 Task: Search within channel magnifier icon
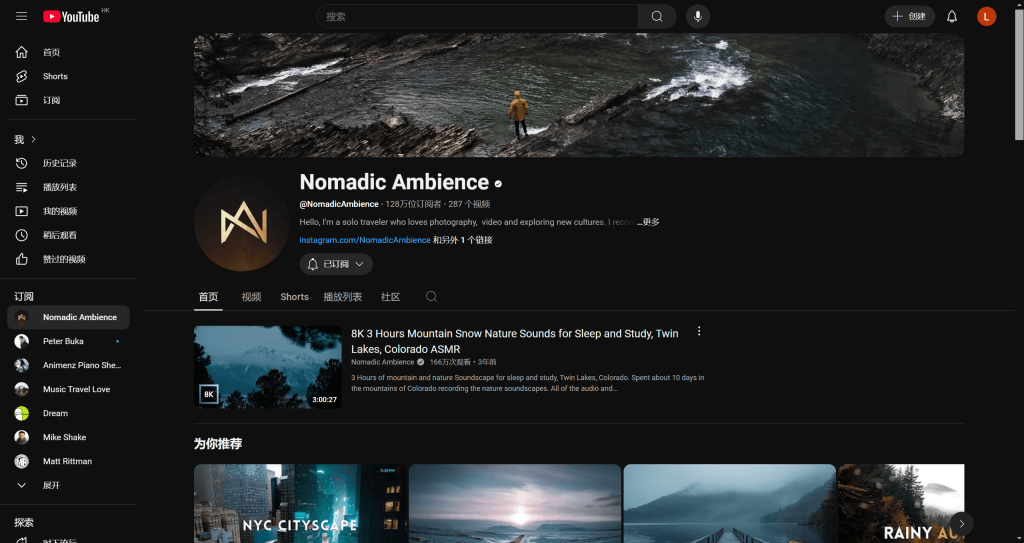click(x=432, y=297)
